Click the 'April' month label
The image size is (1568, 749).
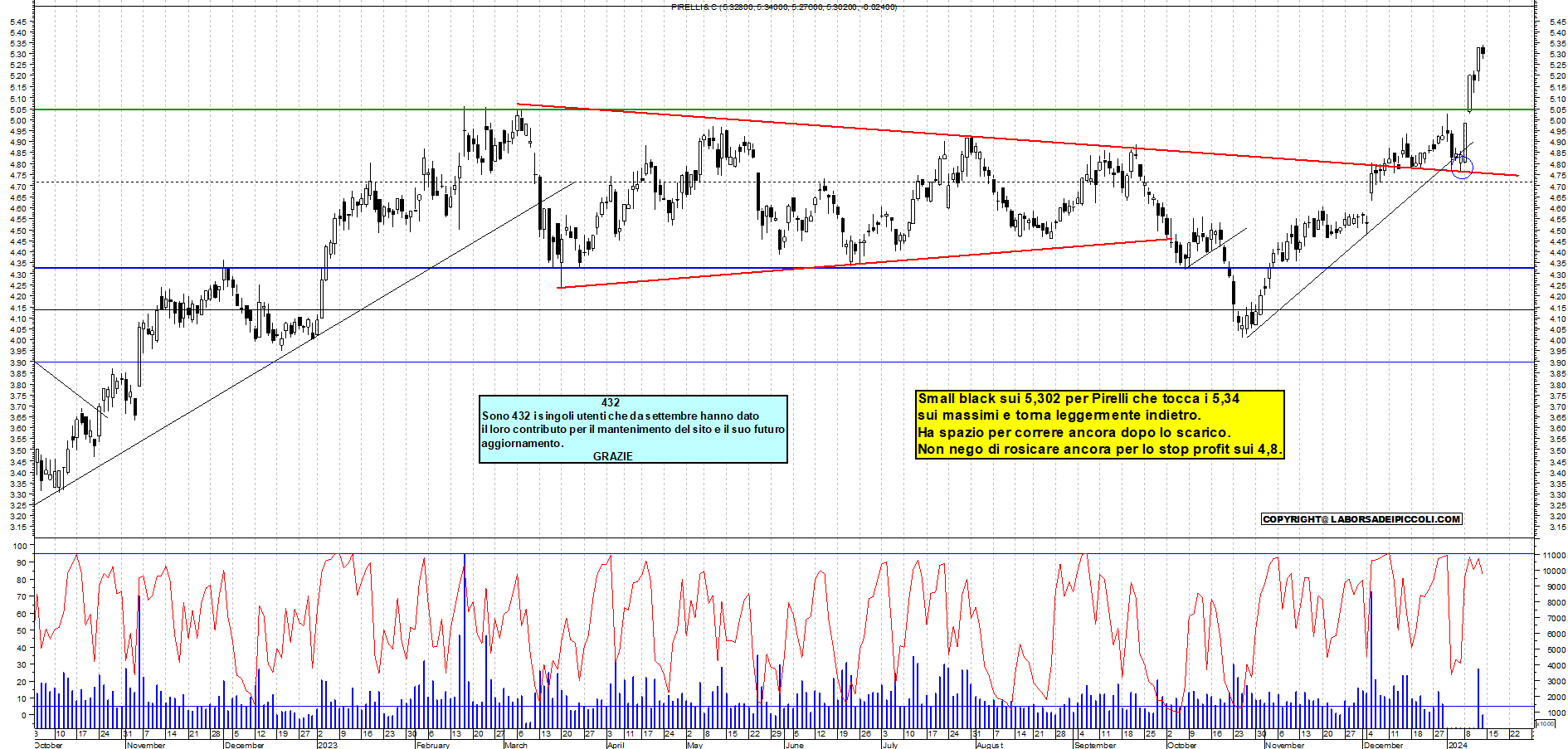[615, 745]
